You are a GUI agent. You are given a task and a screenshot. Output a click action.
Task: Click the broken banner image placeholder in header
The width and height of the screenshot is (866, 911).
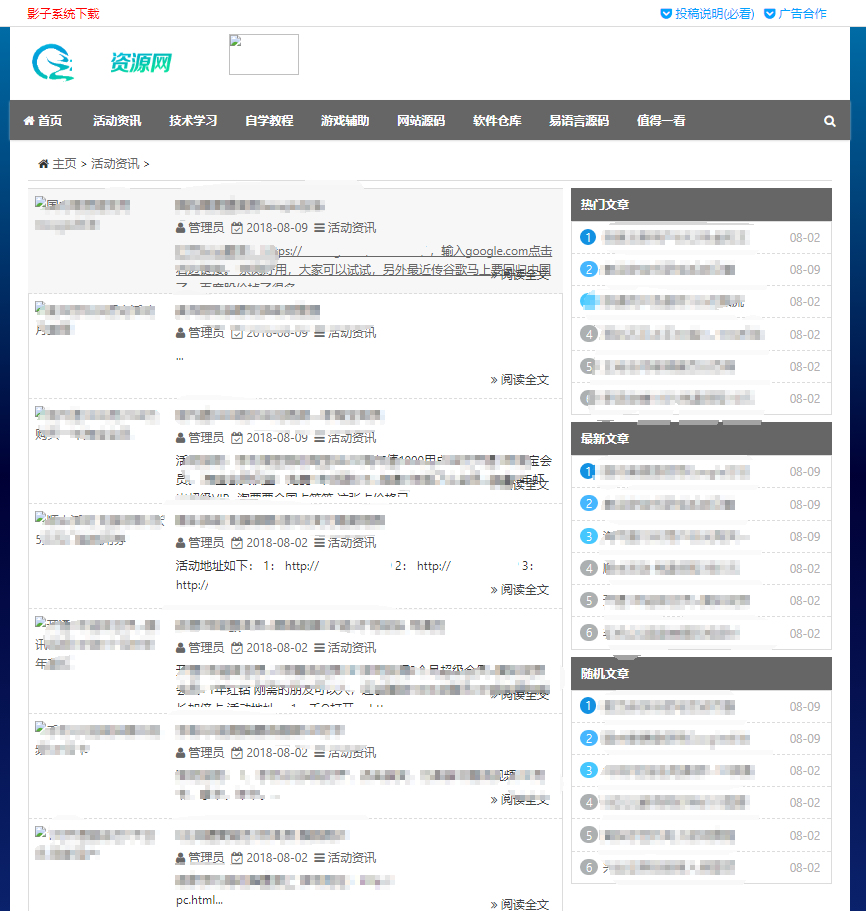[263, 54]
